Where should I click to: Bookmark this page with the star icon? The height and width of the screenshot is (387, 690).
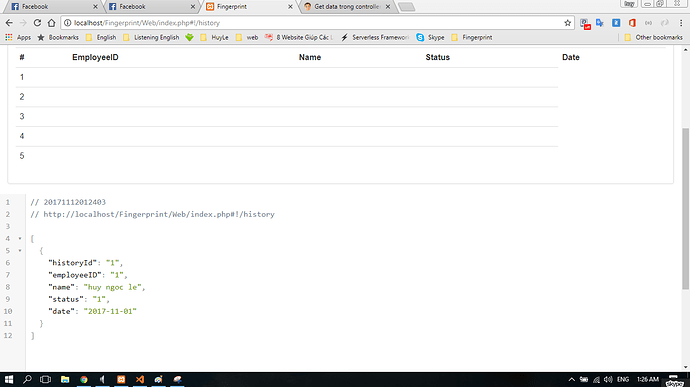click(x=568, y=23)
